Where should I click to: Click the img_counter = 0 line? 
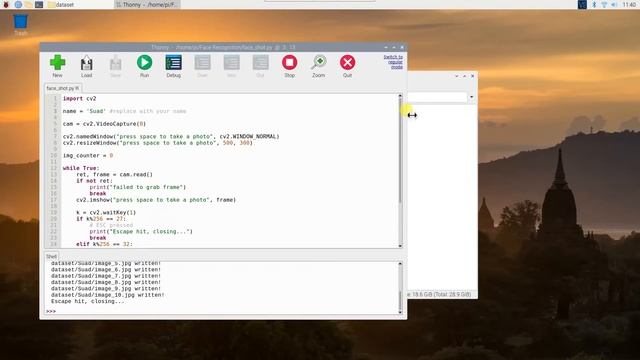pos(88,156)
